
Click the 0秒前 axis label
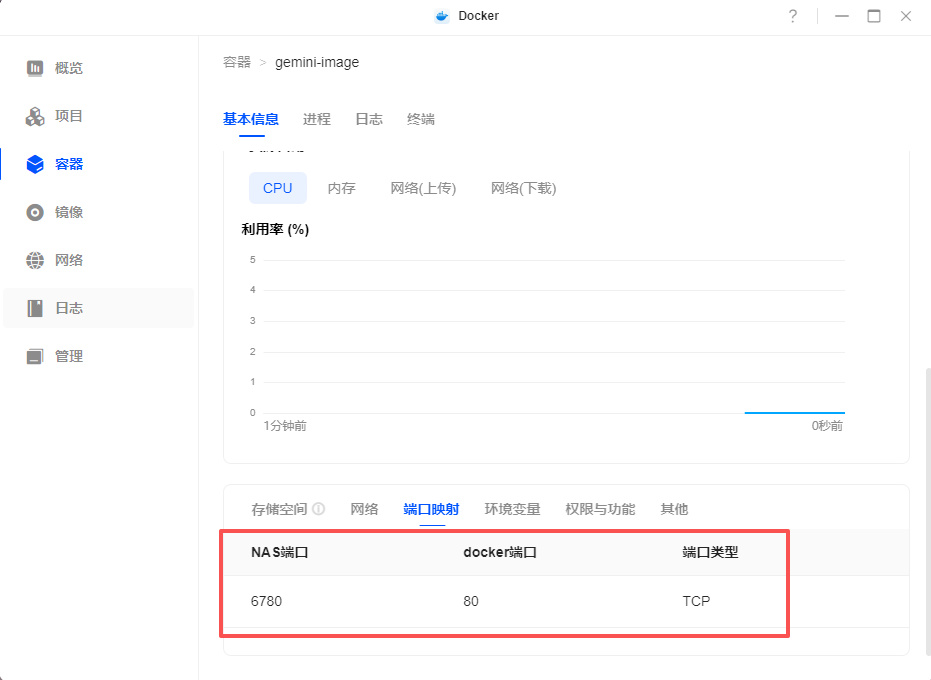tap(827, 426)
